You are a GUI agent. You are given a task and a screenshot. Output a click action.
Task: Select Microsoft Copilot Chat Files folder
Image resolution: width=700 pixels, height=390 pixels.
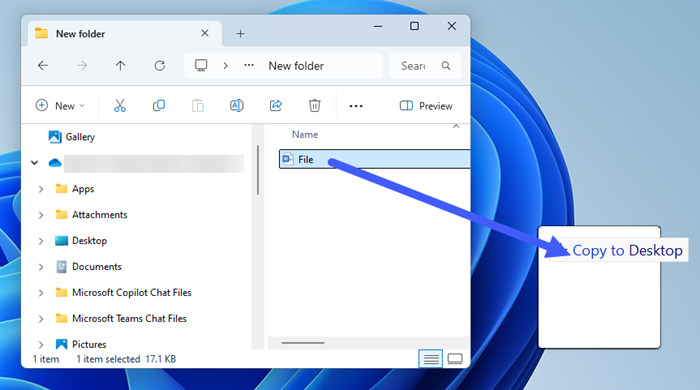[132, 292]
